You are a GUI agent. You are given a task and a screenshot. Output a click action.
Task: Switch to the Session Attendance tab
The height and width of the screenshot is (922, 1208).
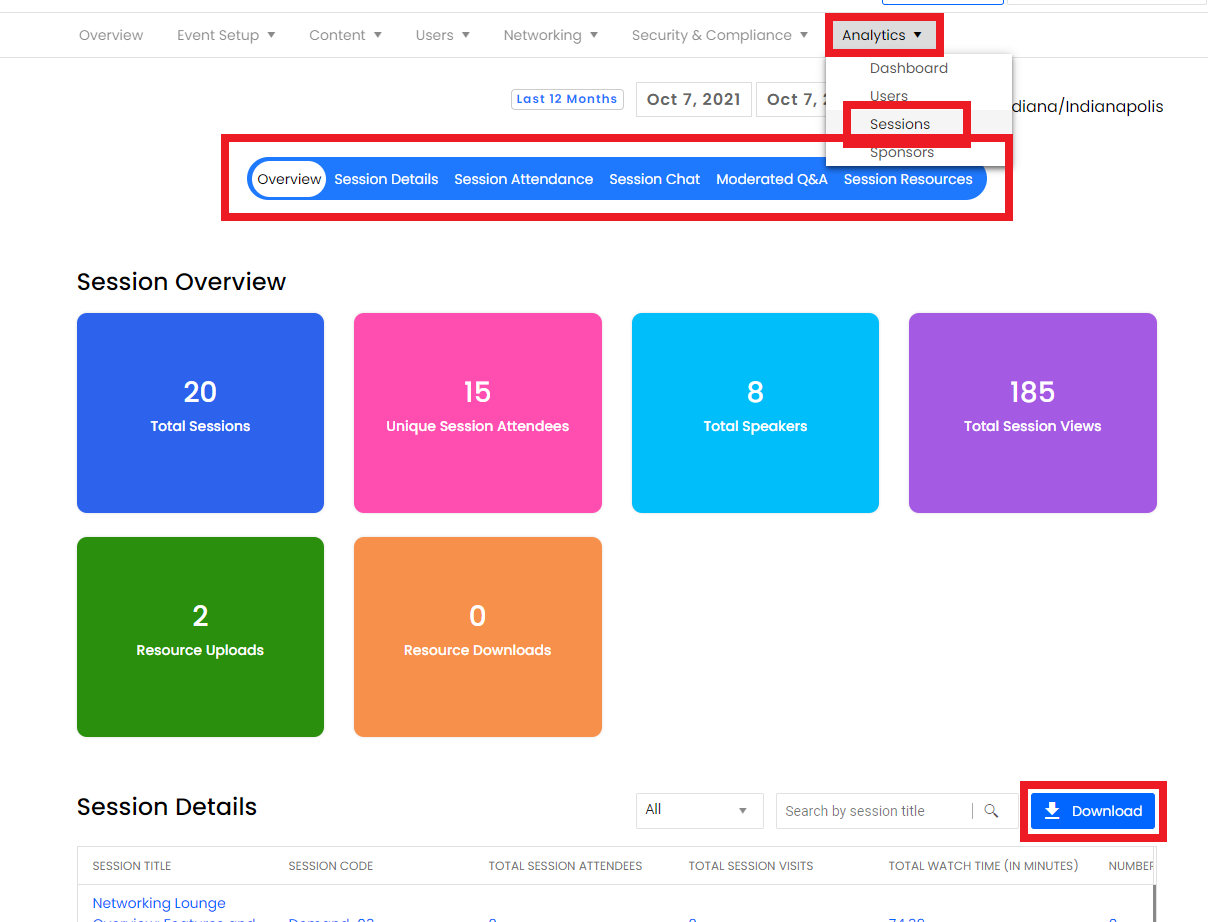click(x=523, y=179)
